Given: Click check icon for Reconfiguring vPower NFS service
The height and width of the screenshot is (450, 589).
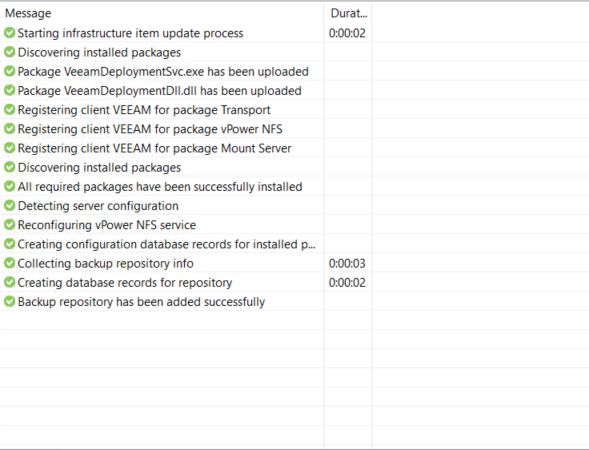Looking at the screenshot, I should point(9,225).
